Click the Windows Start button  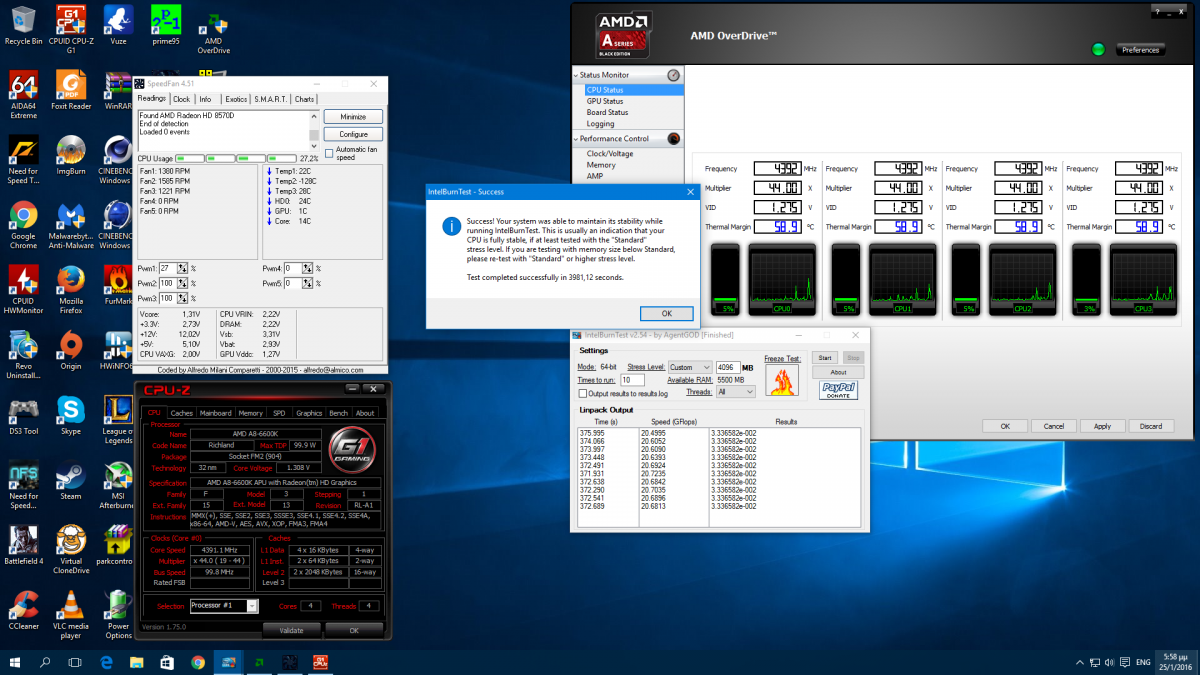click(x=14, y=662)
